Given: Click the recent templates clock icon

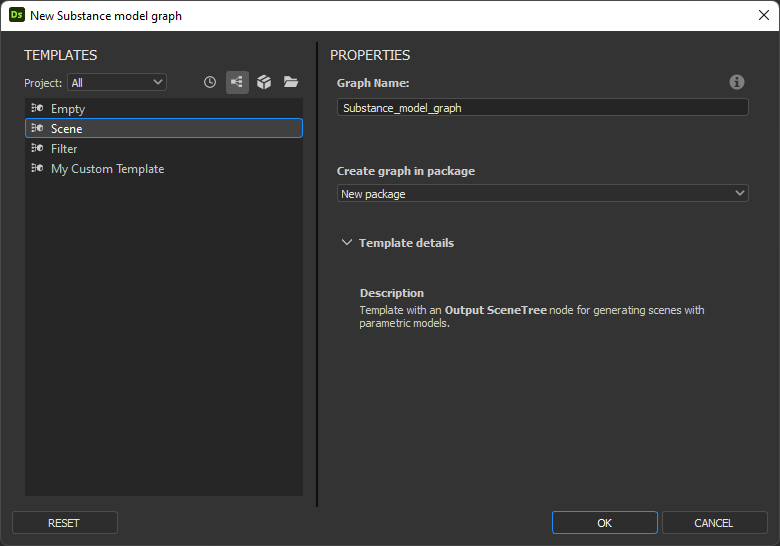Looking at the screenshot, I should (210, 83).
